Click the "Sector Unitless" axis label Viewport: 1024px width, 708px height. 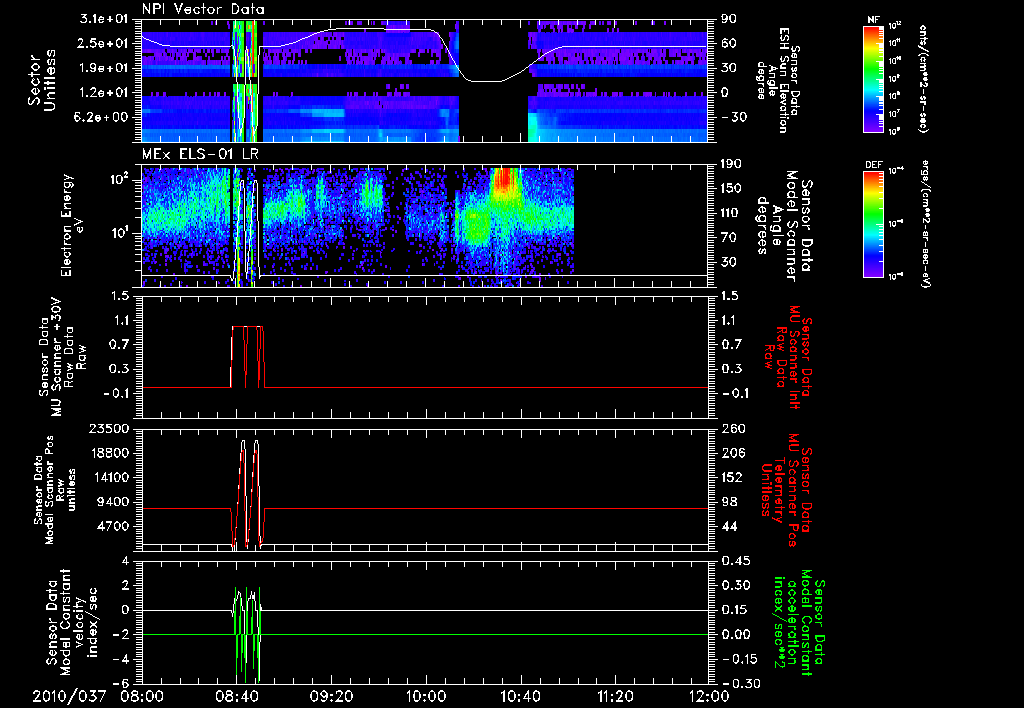tap(42, 80)
